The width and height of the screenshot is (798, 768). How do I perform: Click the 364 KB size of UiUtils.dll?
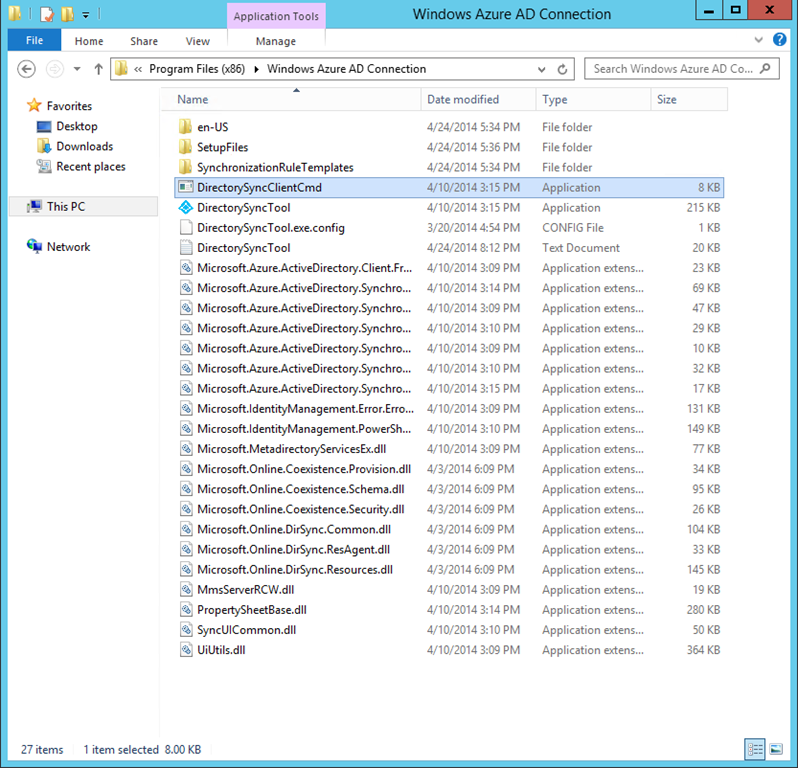click(703, 650)
